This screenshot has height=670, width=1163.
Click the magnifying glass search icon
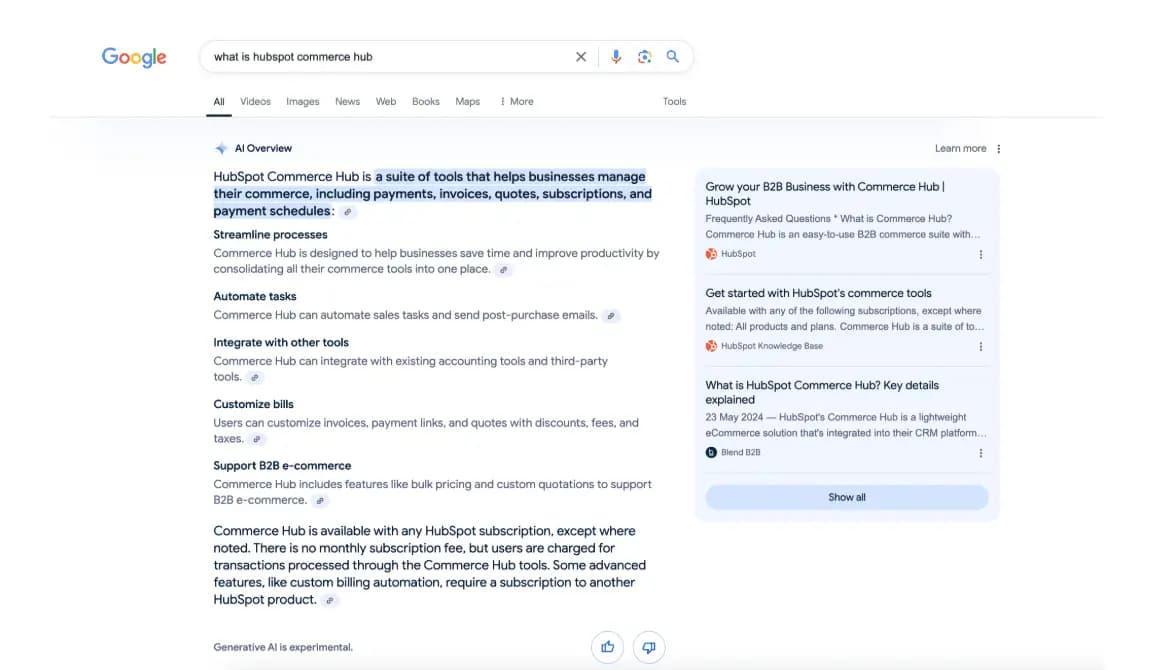(x=673, y=57)
